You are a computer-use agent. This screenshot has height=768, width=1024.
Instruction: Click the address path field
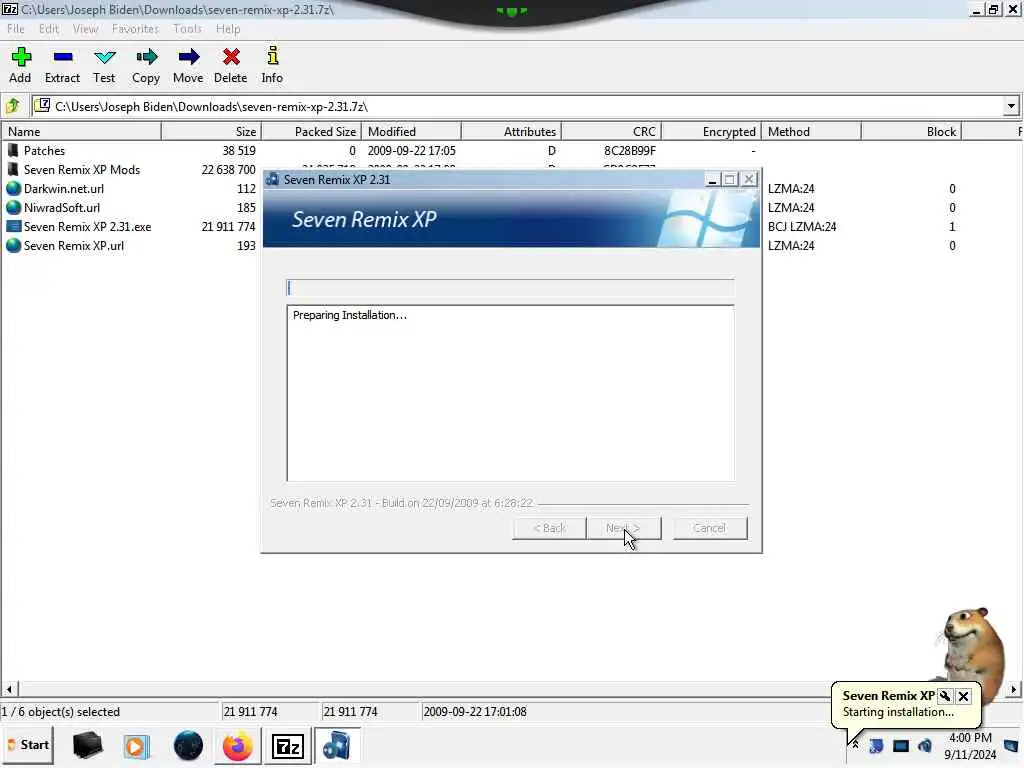tap(517, 106)
